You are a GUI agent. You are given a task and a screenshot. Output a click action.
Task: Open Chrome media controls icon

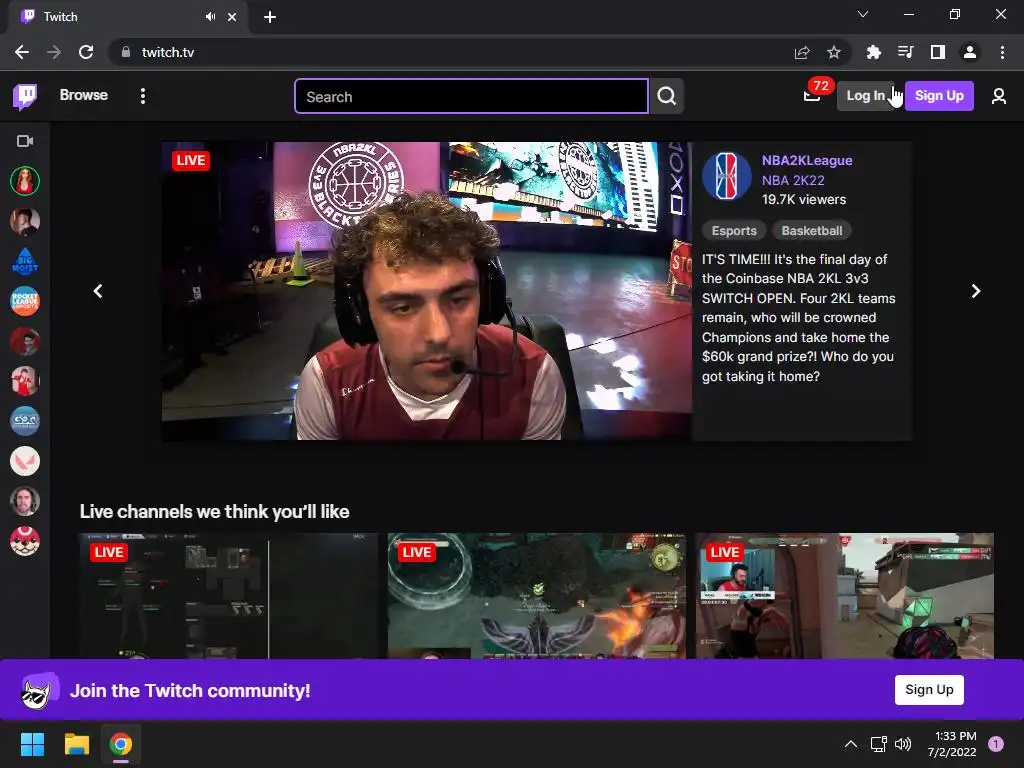(x=906, y=52)
